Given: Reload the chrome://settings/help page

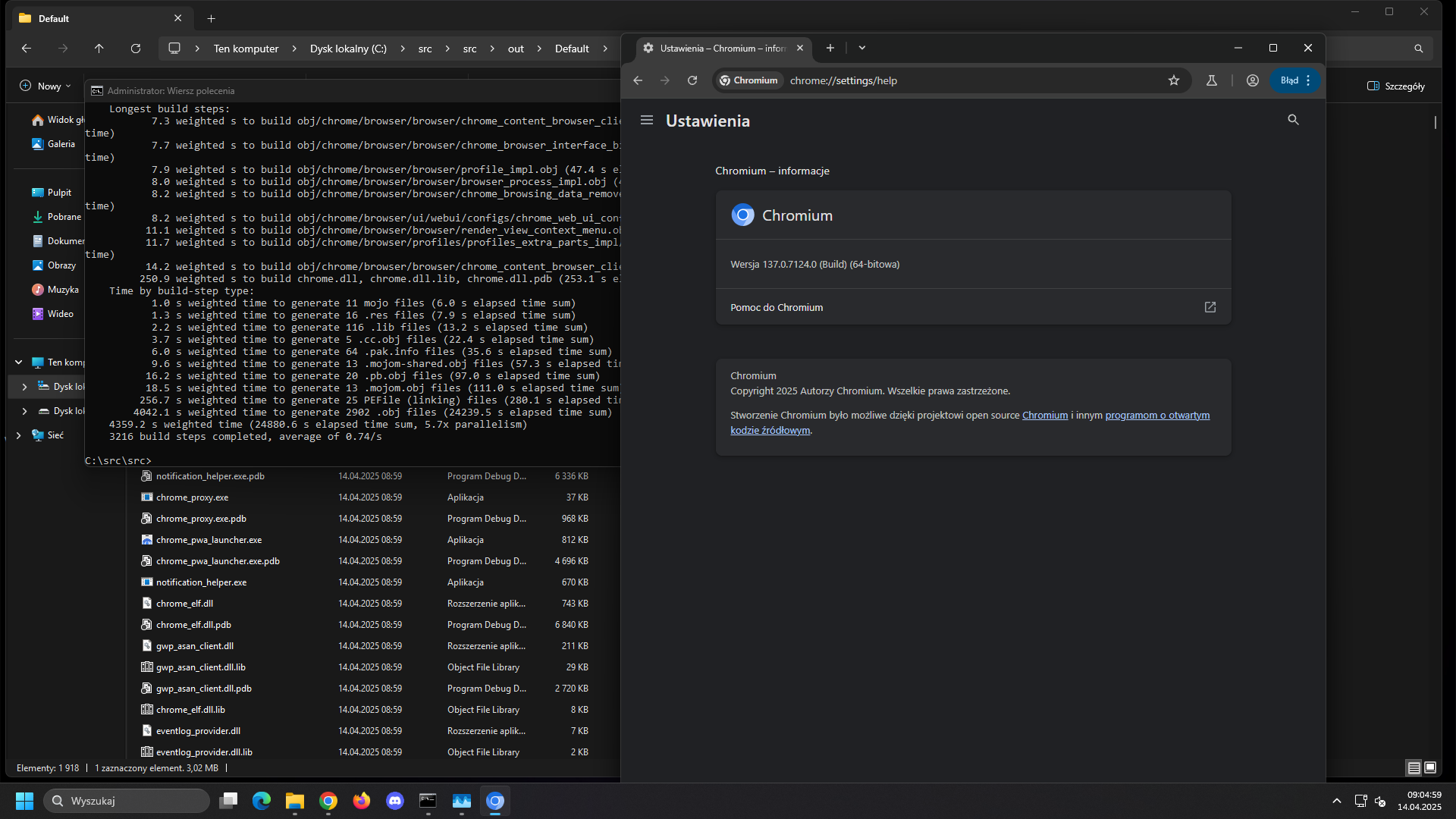Looking at the screenshot, I should (x=692, y=80).
